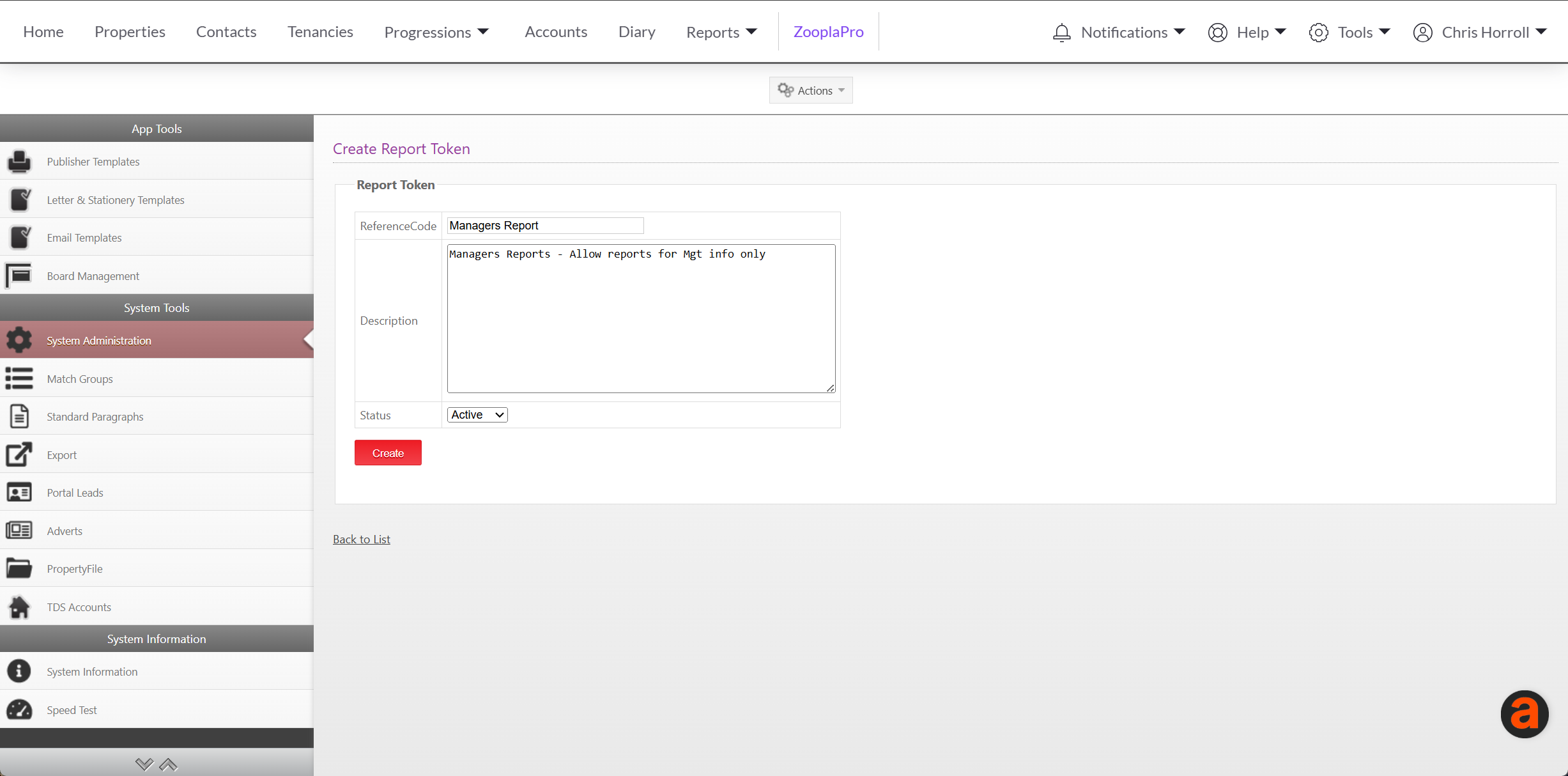
Task: Go to the Home menu
Action: tap(43, 31)
